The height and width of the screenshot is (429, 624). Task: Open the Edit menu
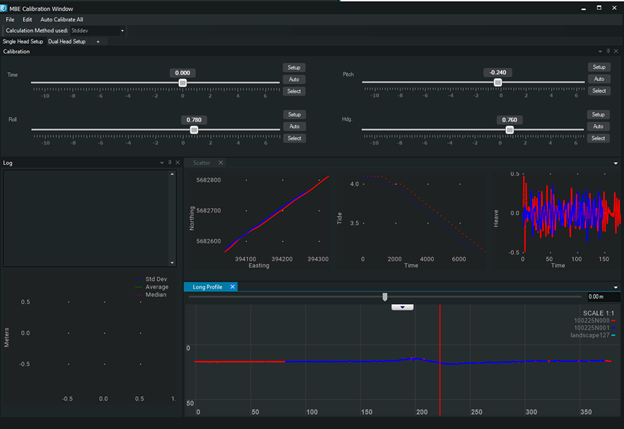point(27,20)
